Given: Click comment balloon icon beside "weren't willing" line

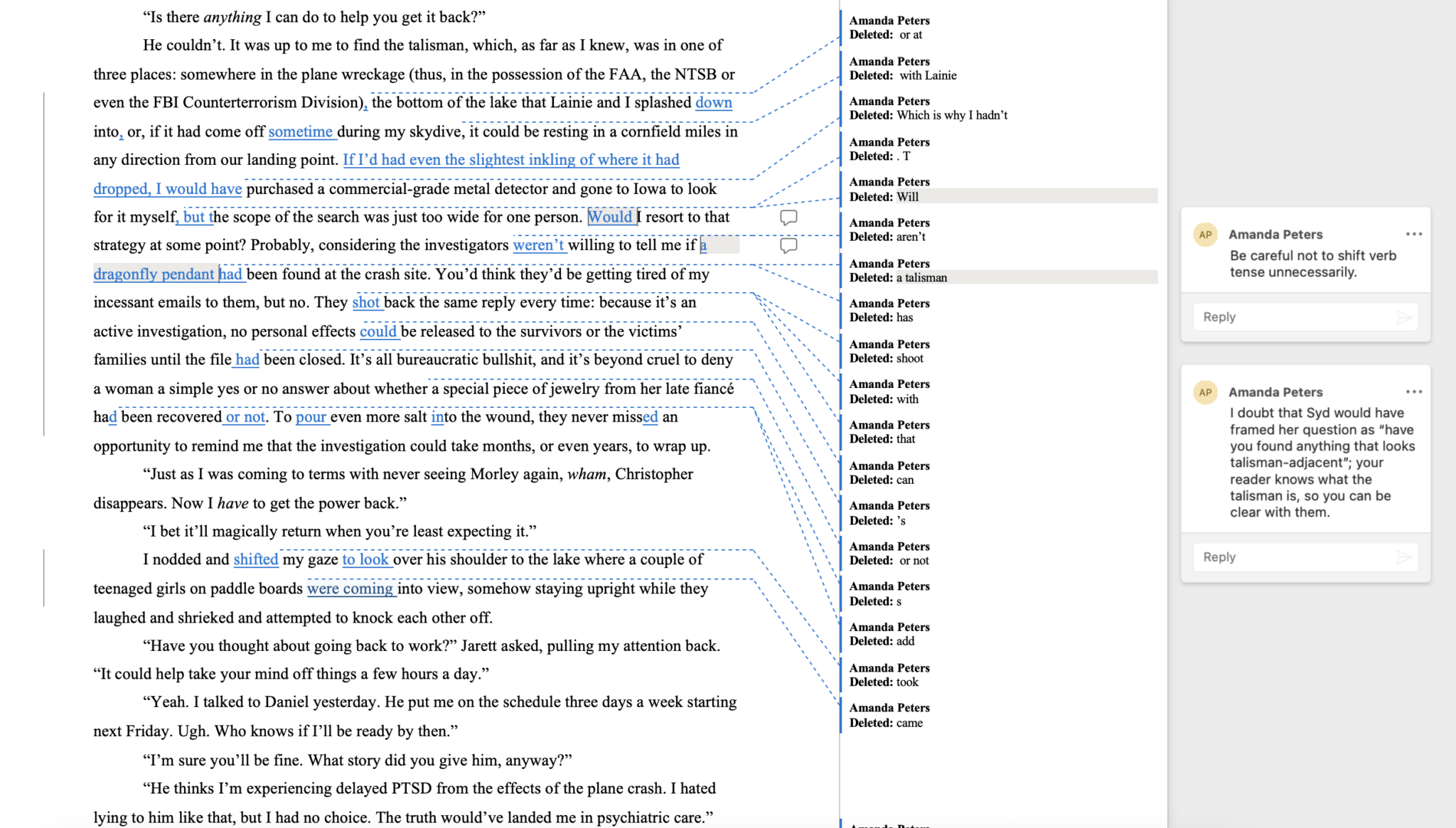Looking at the screenshot, I should (x=788, y=245).
